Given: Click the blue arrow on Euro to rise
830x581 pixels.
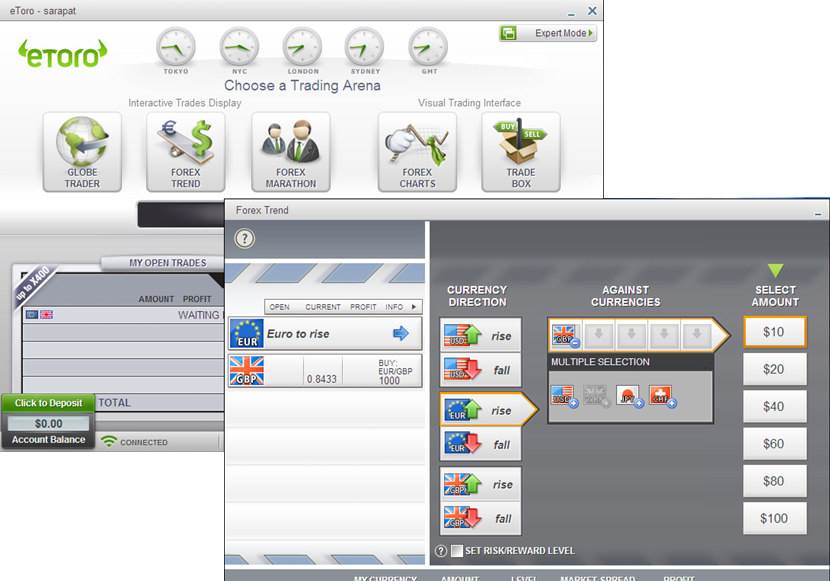Looking at the screenshot, I should [401, 333].
